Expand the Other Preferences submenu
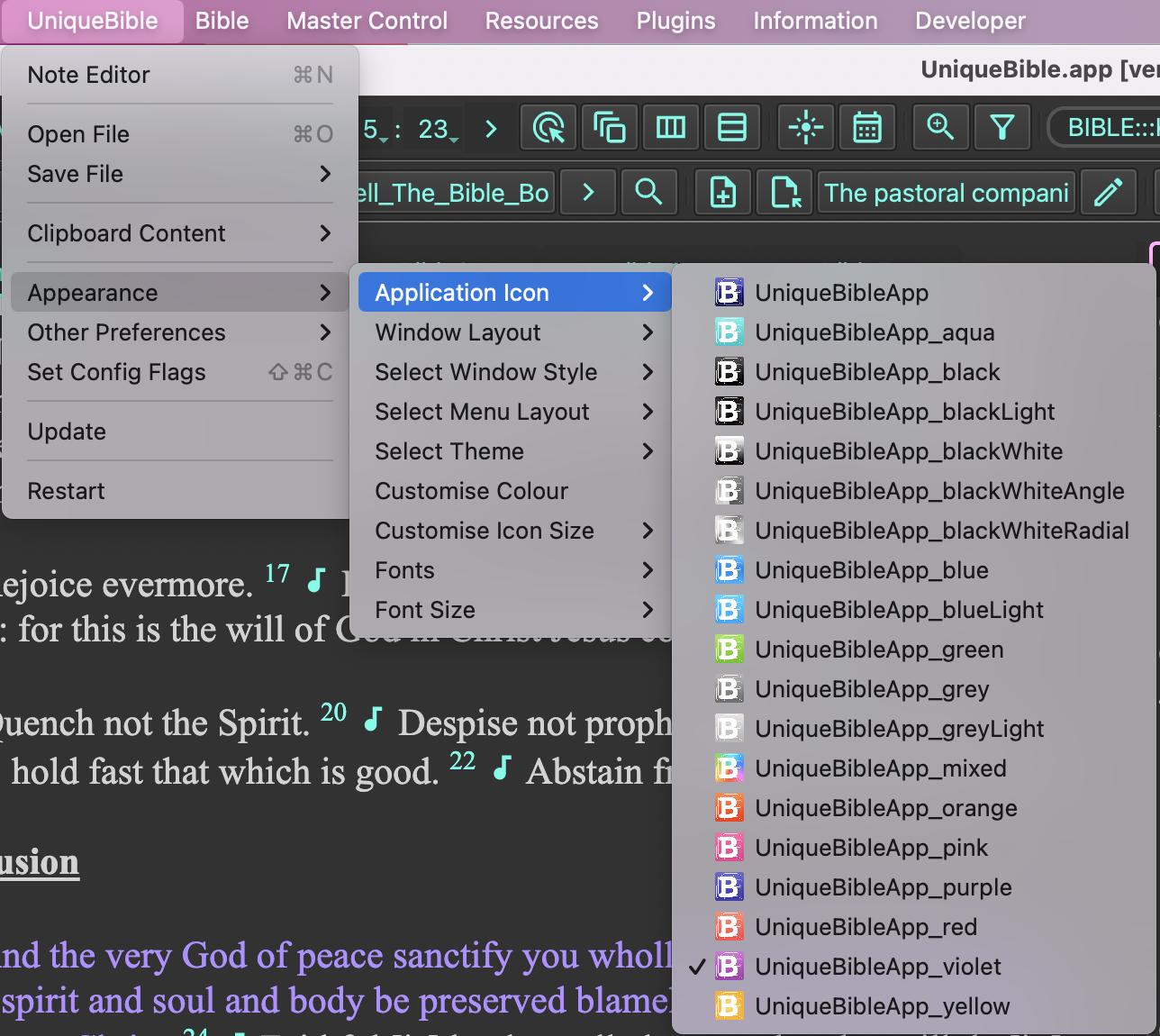This screenshot has height=1036, width=1160. coord(180,332)
